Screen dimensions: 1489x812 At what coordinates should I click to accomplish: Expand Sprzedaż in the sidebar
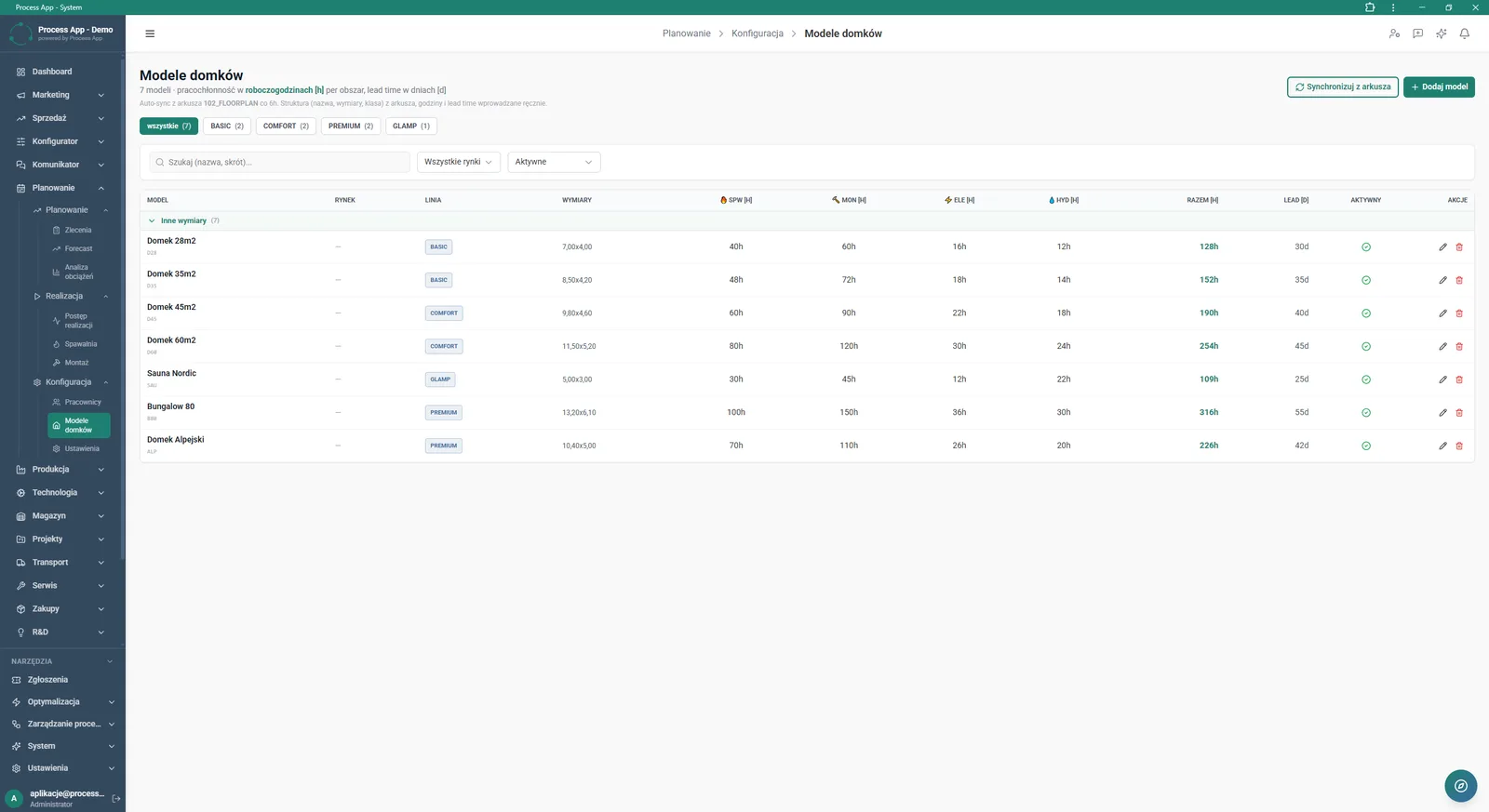click(x=61, y=118)
